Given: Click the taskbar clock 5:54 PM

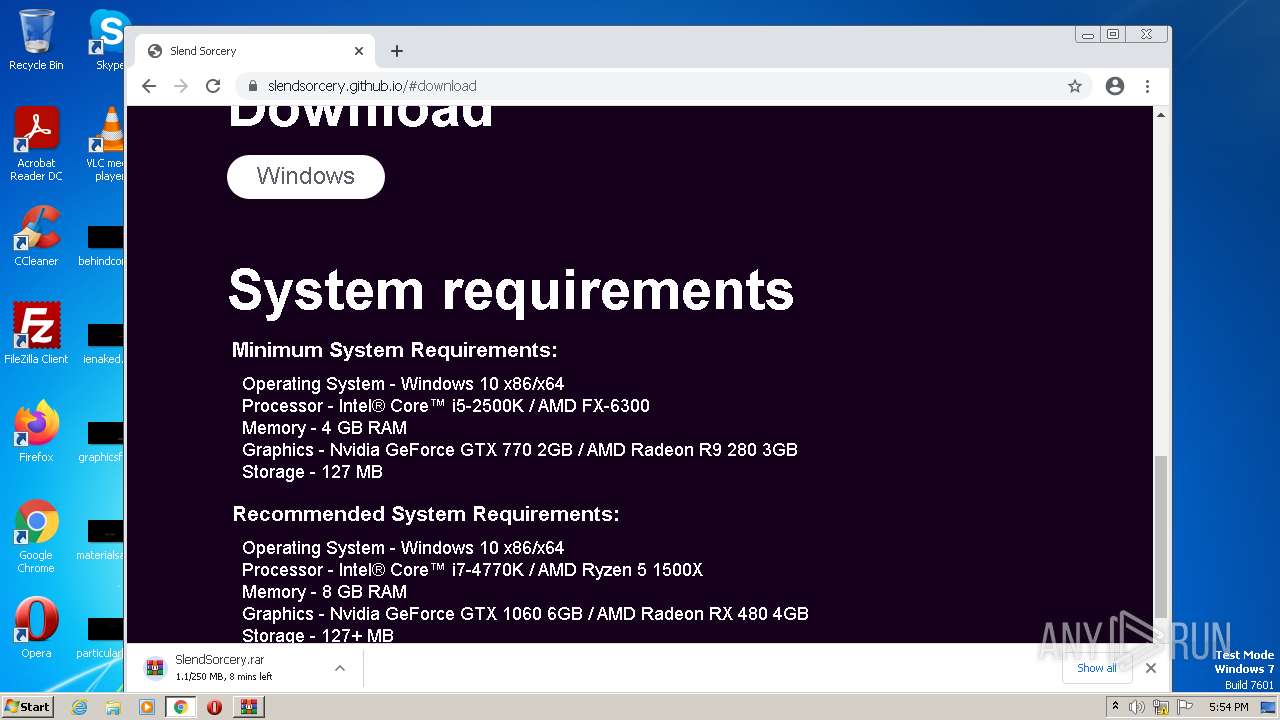Looking at the screenshot, I should click(x=1228, y=707).
